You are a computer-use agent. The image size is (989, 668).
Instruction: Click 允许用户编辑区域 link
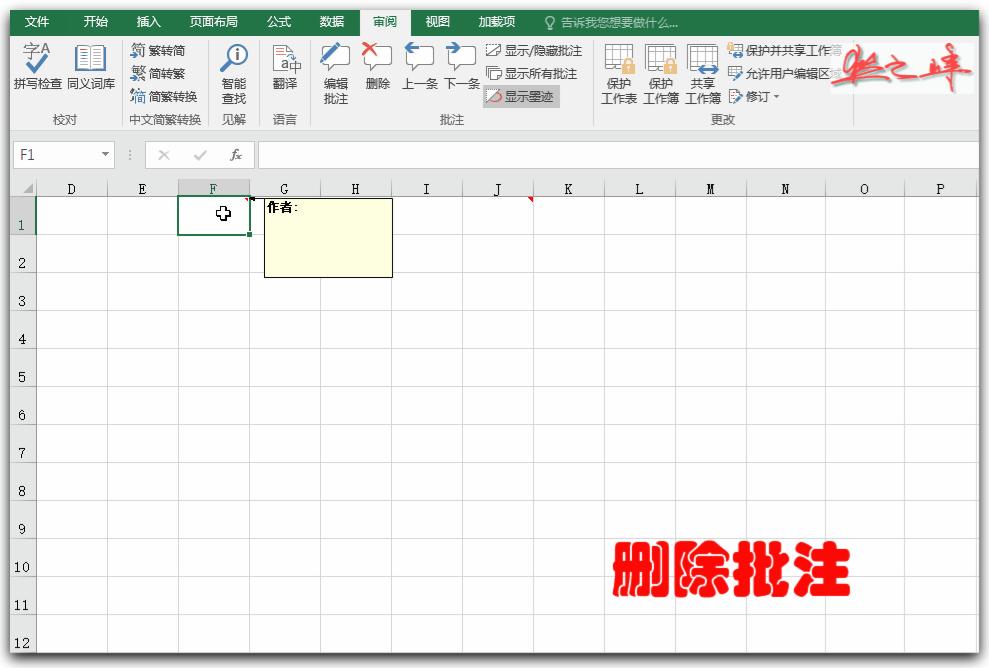pos(790,72)
